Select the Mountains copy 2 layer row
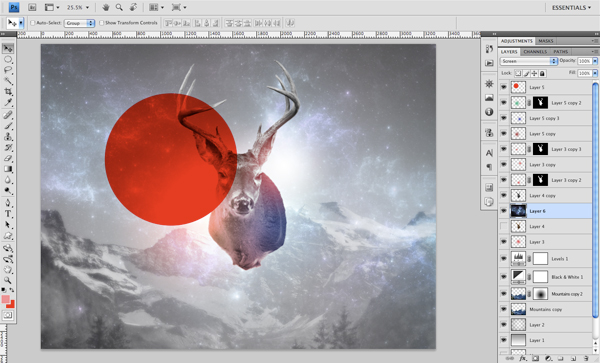The height and width of the screenshot is (363, 600). click(545, 294)
